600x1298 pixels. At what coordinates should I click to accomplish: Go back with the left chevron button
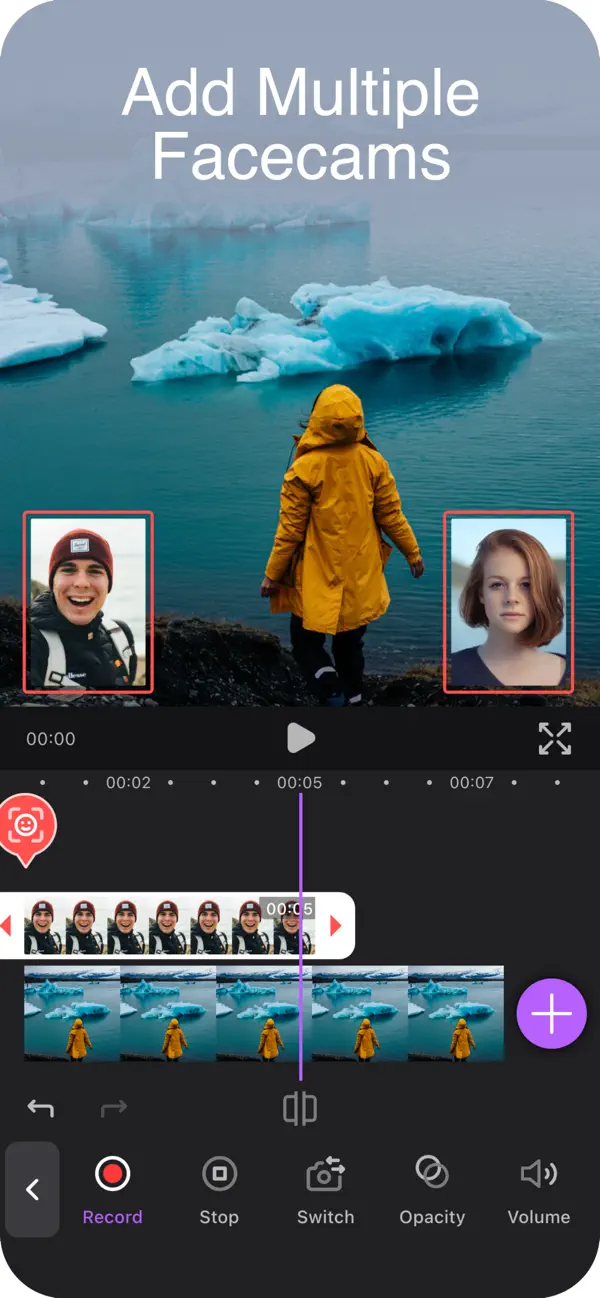pos(32,1190)
